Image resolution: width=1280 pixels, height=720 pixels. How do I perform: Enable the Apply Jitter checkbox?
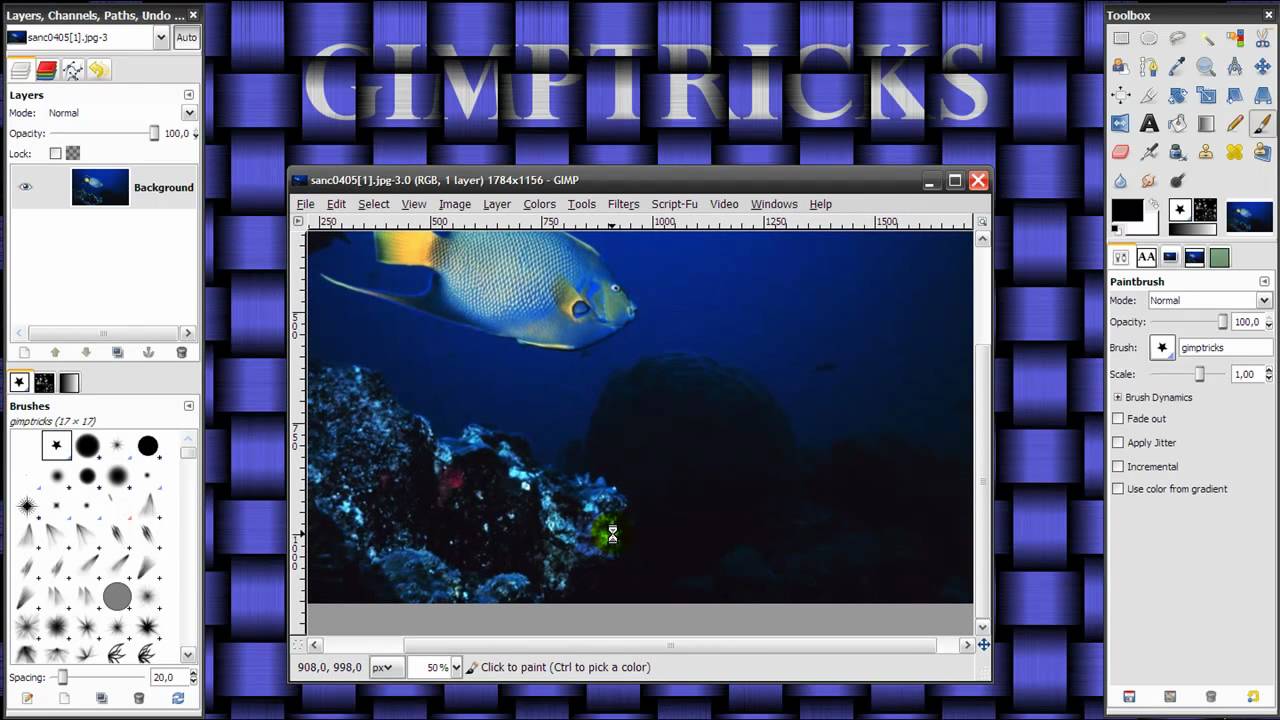1118,443
